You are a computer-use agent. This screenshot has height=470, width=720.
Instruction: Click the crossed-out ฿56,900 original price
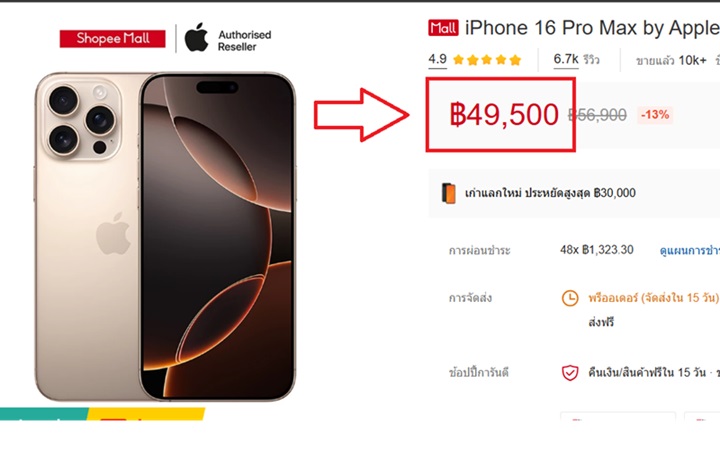click(597, 115)
